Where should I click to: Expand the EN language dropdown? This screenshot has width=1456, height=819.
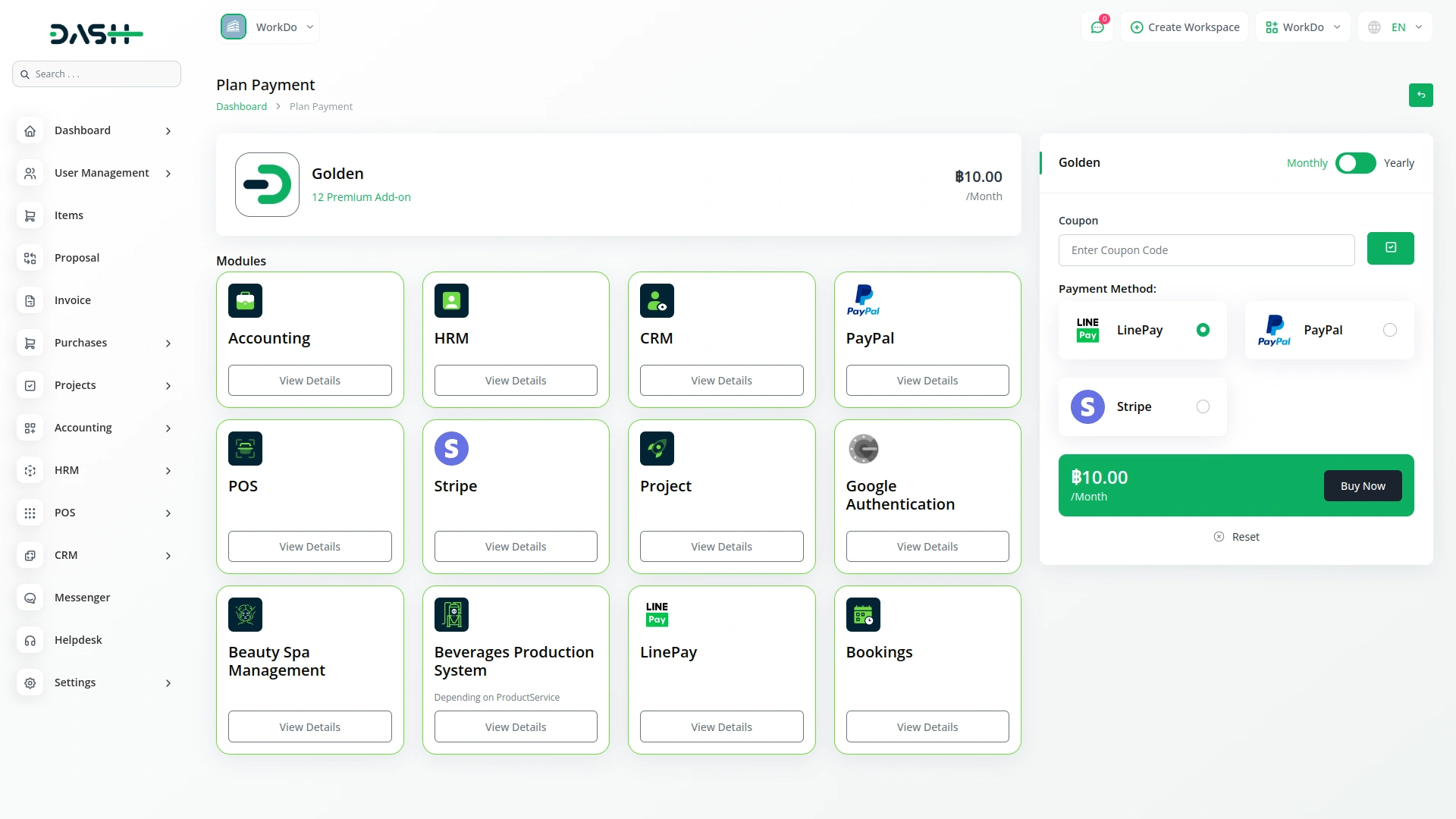click(x=1395, y=27)
